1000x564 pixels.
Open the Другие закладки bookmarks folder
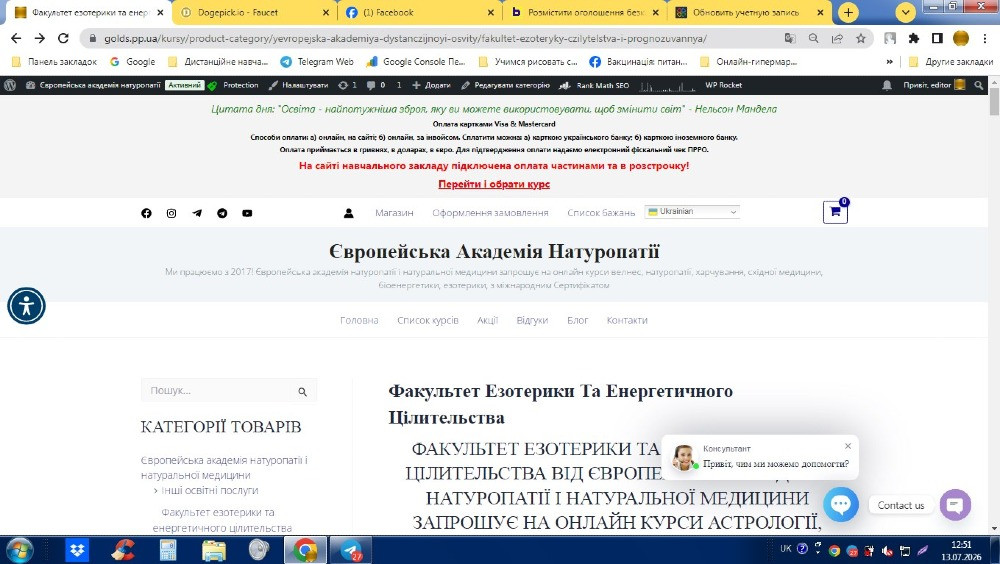[x=950, y=62]
